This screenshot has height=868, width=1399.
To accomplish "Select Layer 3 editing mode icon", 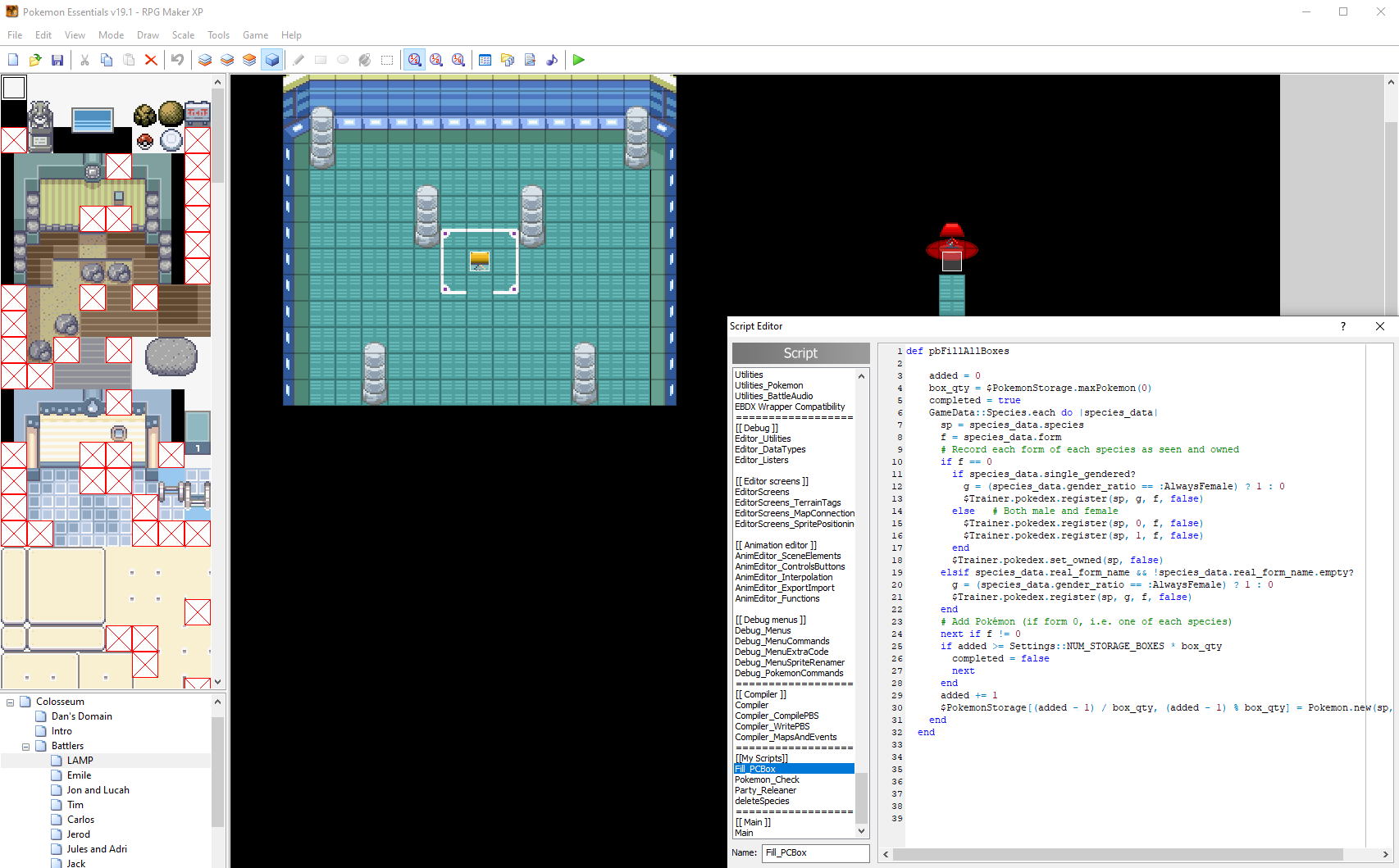I will click(249, 60).
